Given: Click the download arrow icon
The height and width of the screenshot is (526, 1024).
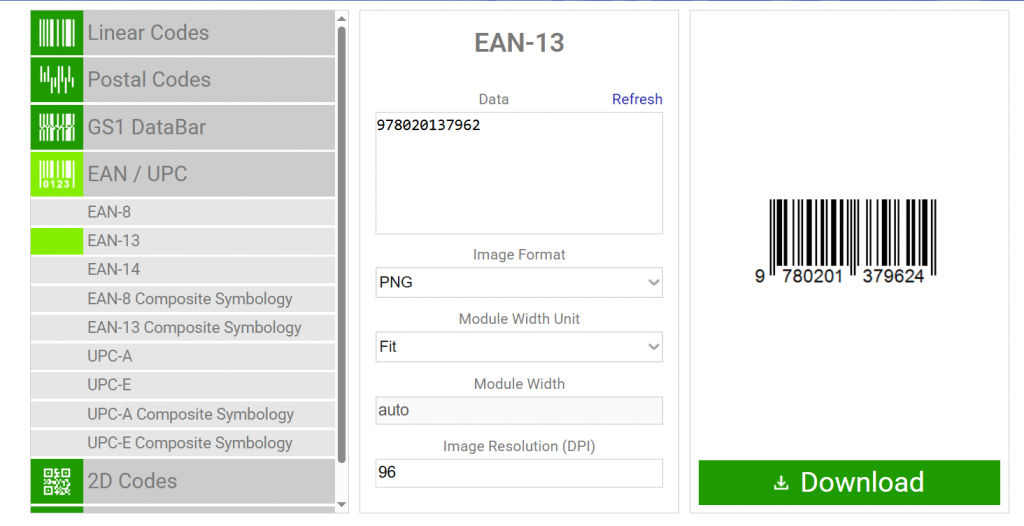Looking at the screenshot, I should point(782,483).
